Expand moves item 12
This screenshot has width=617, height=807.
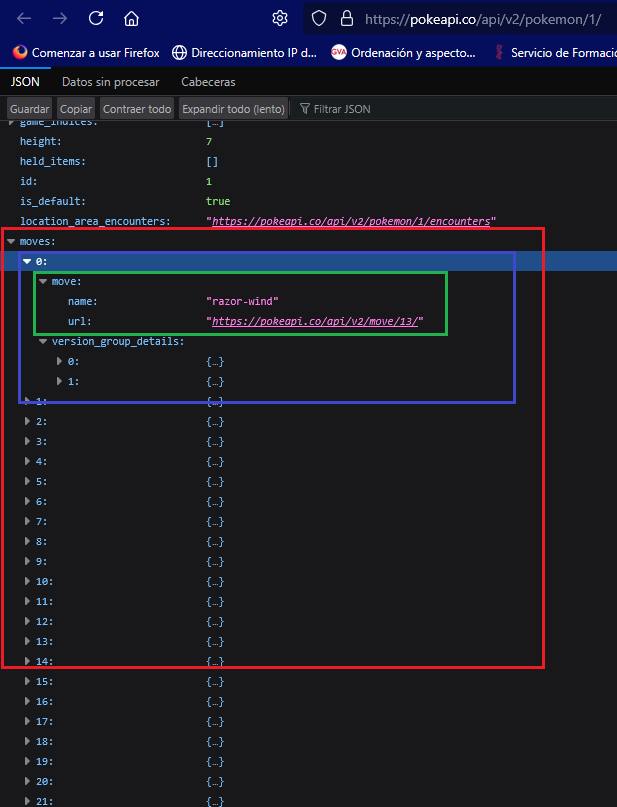27,621
